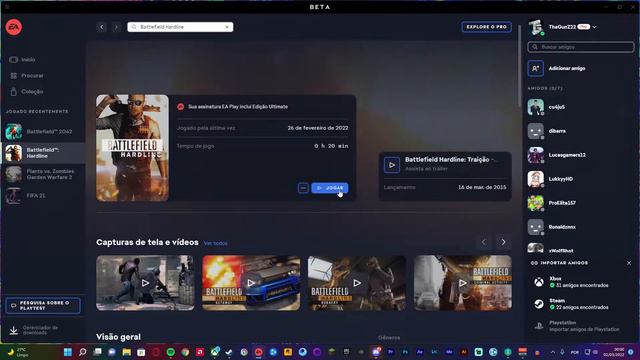The width and height of the screenshot is (640, 360).
Task: Open friend dibarra in friends list
Action: (x=580, y=131)
